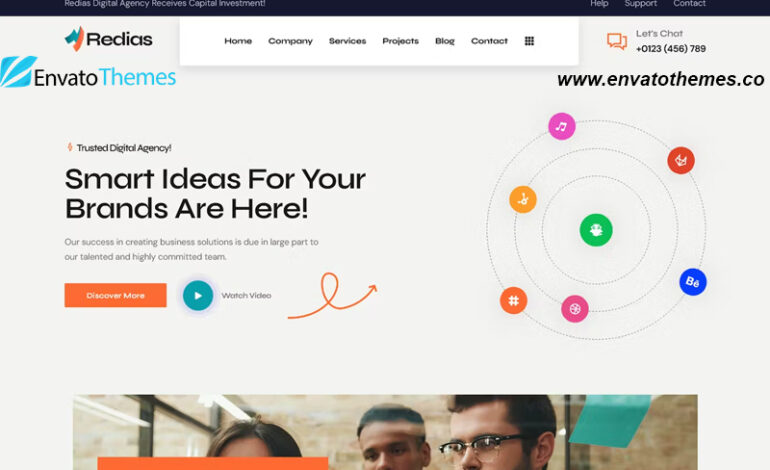Click the pink music note icon
770x470 pixels.
[x=561, y=126]
